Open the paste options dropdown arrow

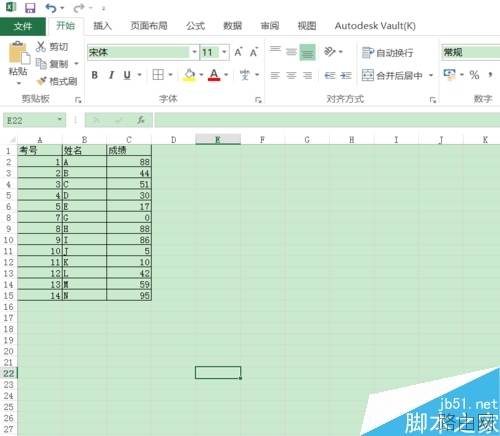pyautogui.click(x=19, y=83)
